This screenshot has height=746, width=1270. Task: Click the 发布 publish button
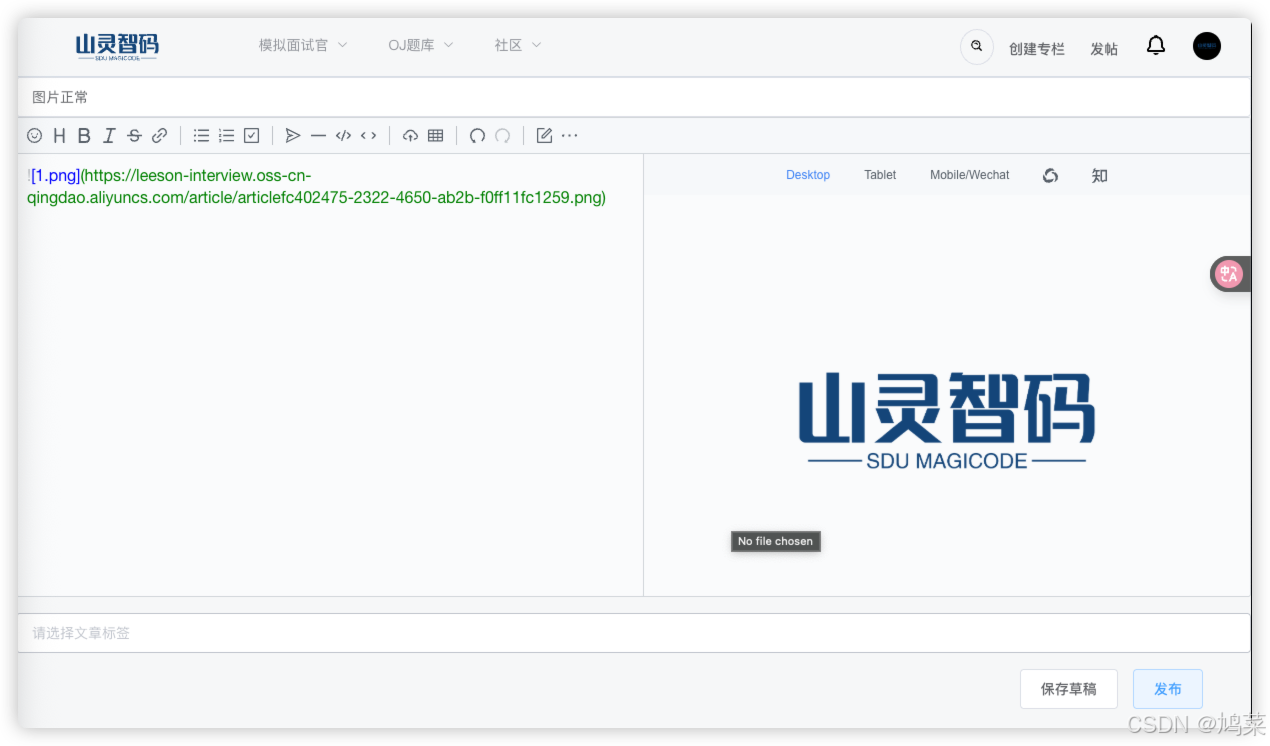(1168, 689)
